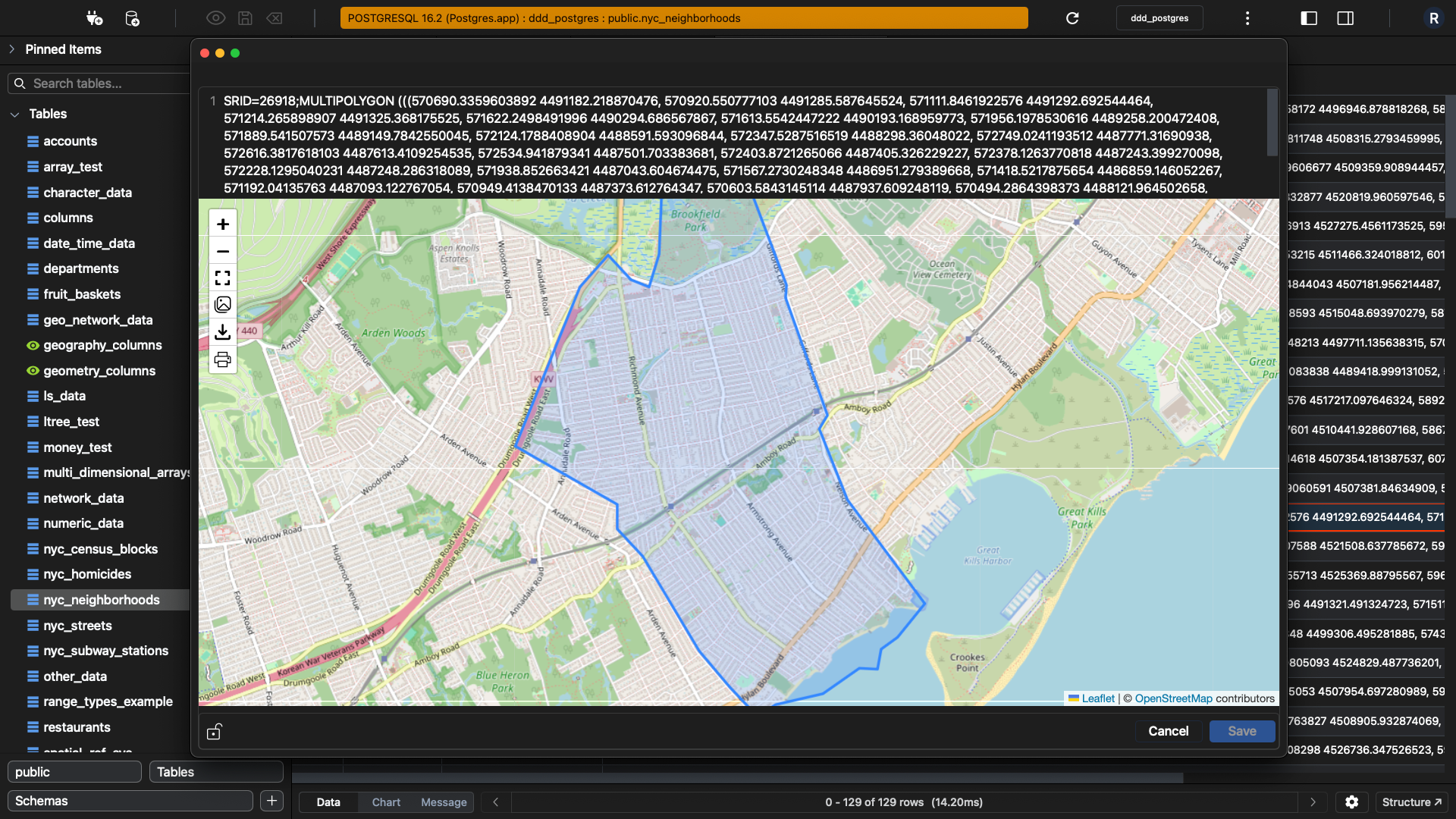Zoom out on the map
The height and width of the screenshot is (819, 1456).
(x=223, y=251)
